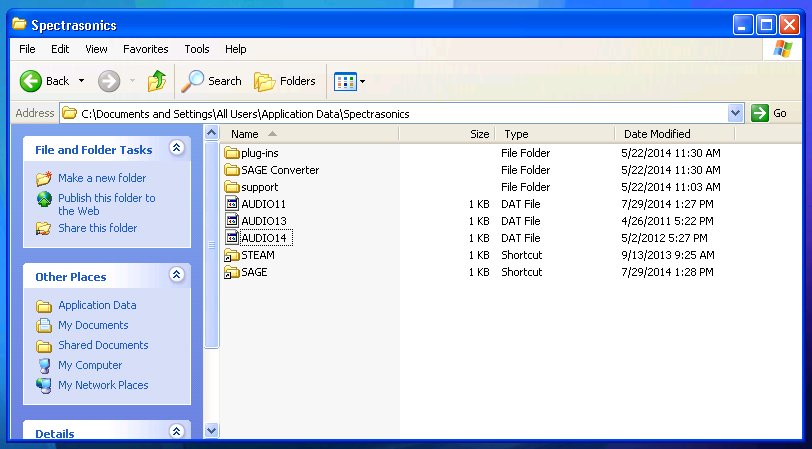Viewport: 812px width, 449px height.
Task: Open the My Computer link
Action: [90, 366]
